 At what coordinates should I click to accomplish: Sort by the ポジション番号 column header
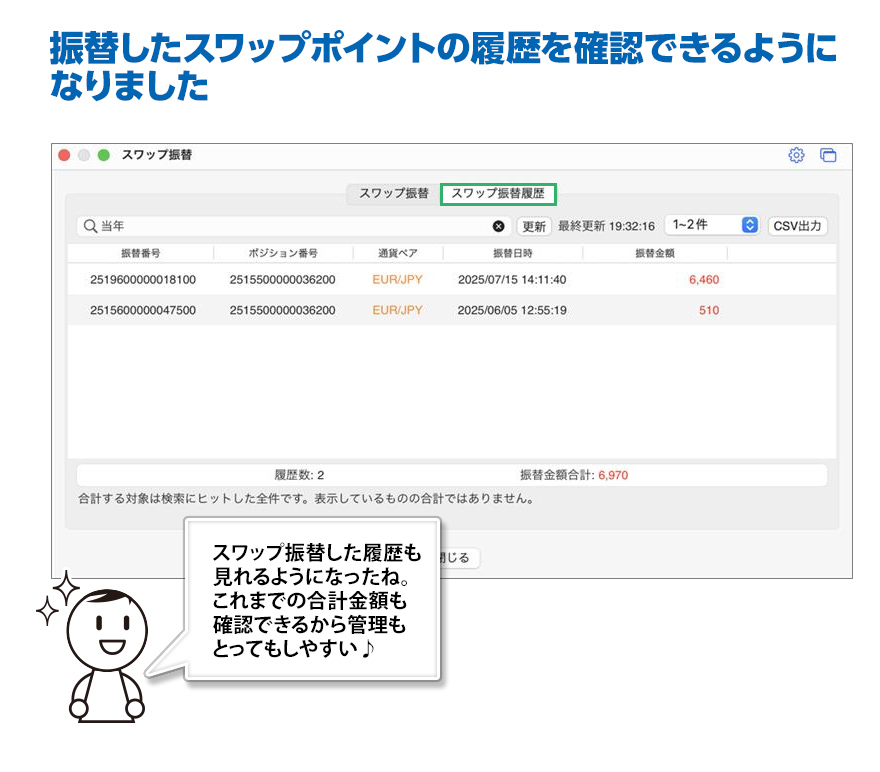click(282, 253)
